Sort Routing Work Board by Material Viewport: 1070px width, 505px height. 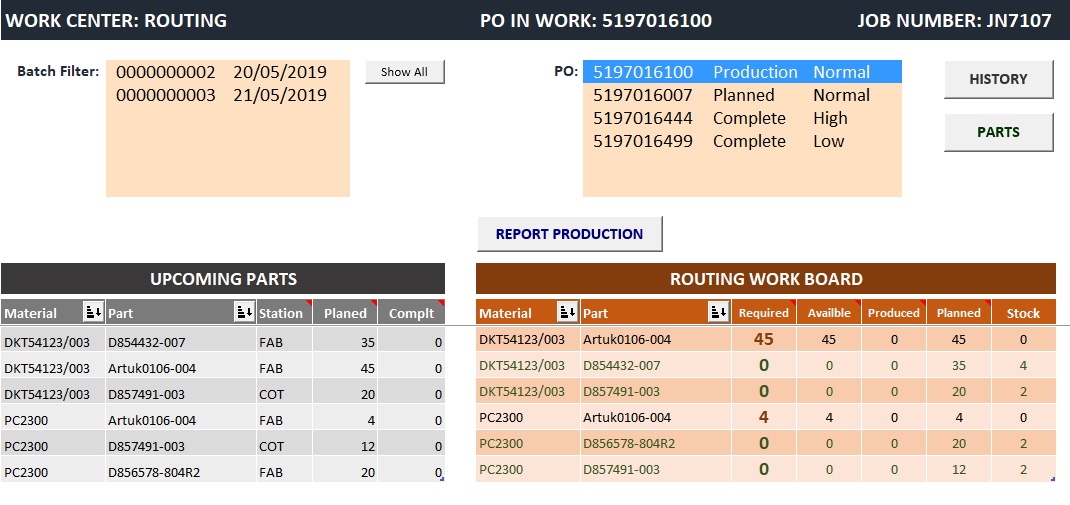[568, 313]
